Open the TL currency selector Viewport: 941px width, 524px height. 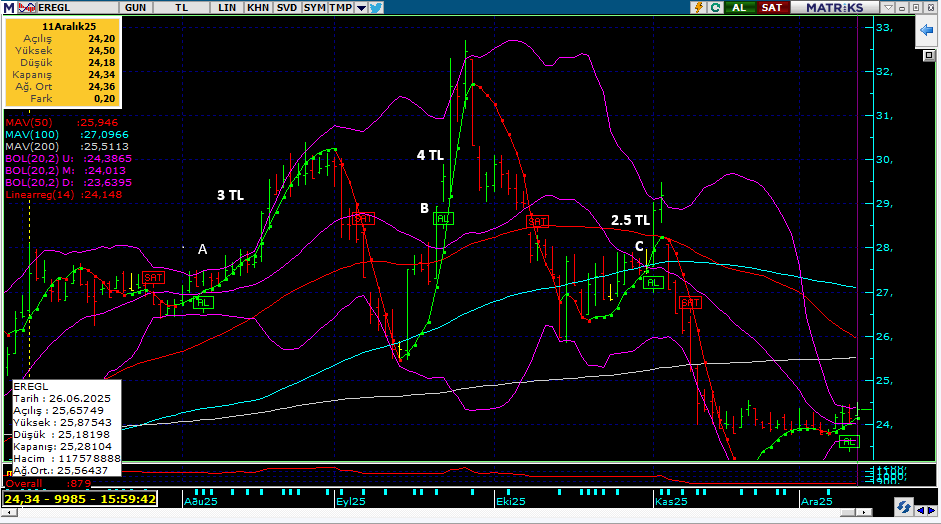tap(181, 7)
